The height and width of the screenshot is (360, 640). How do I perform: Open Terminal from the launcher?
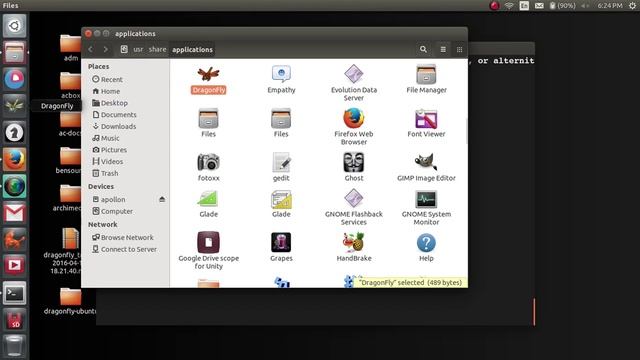[15, 293]
